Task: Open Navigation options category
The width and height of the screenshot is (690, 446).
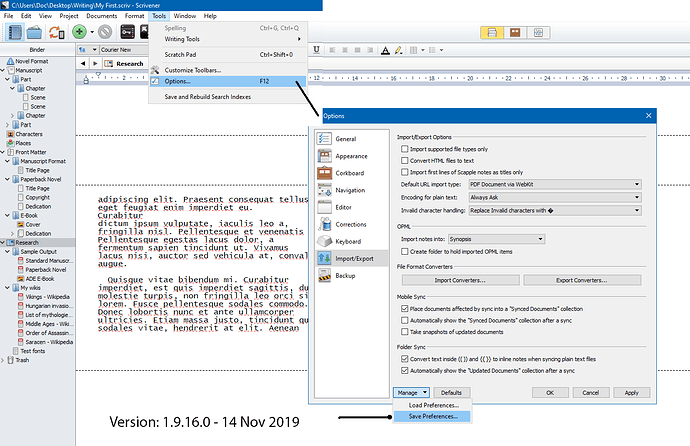Action: pyautogui.click(x=352, y=190)
